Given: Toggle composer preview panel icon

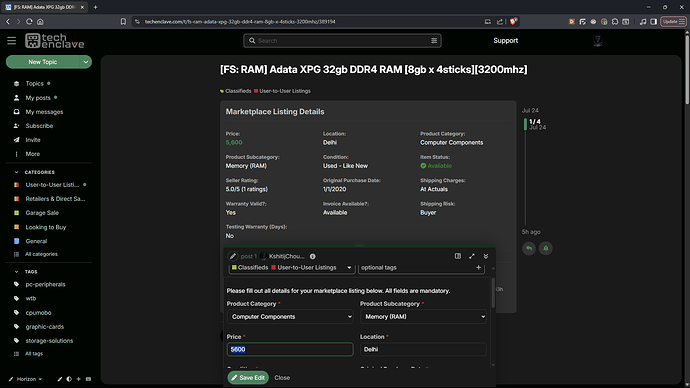Looking at the screenshot, I should tap(458, 256).
